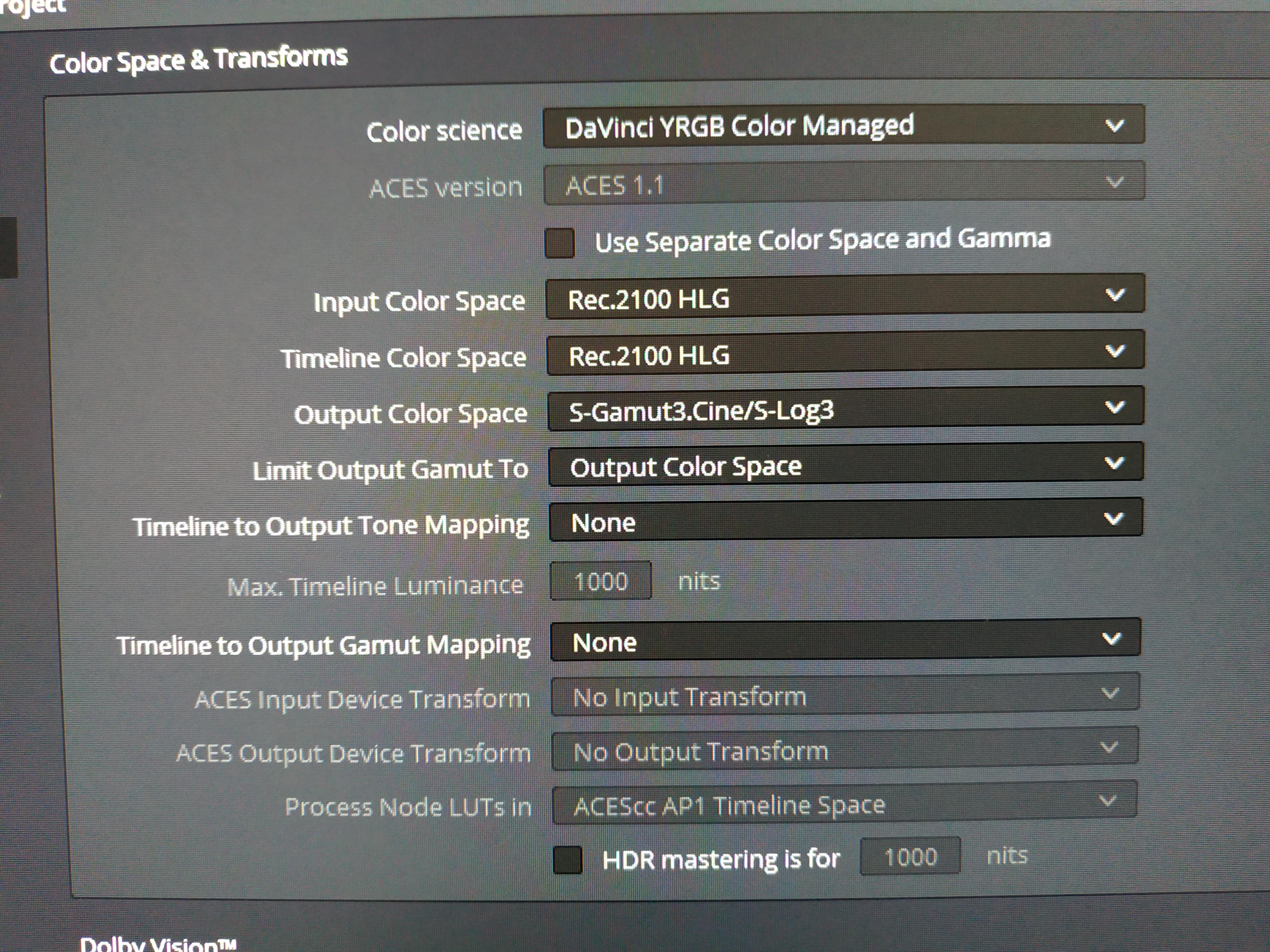
Task: Open Timeline Color Space Rec.2100 HLG dropdown
Action: pyautogui.click(x=845, y=354)
